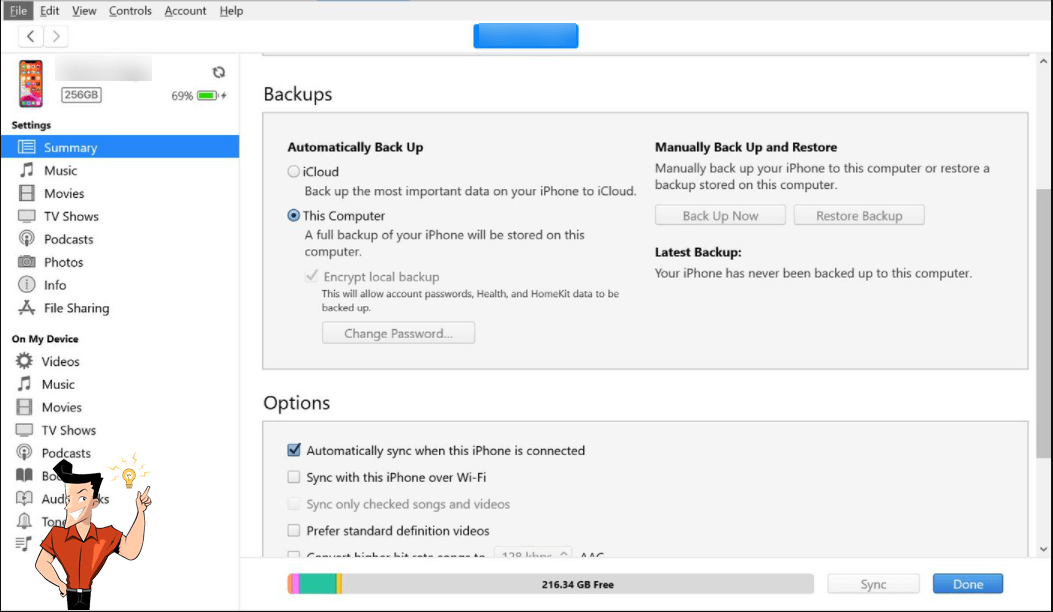
Task: Open the bit rate kbps dropdown
Action: point(533,555)
